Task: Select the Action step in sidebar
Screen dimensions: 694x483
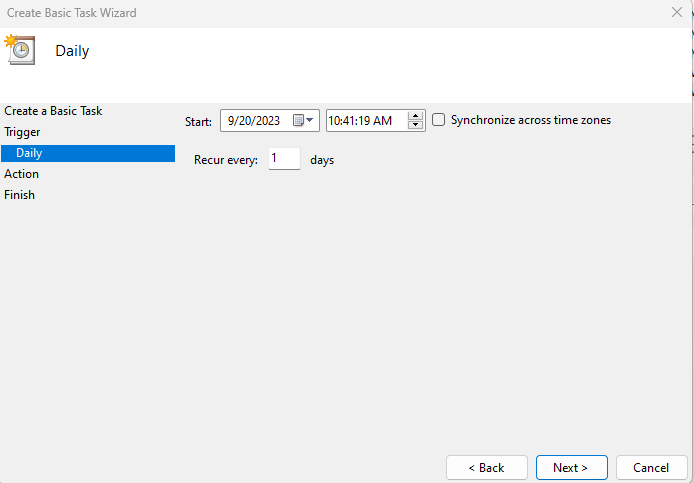Action: click(21, 174)
